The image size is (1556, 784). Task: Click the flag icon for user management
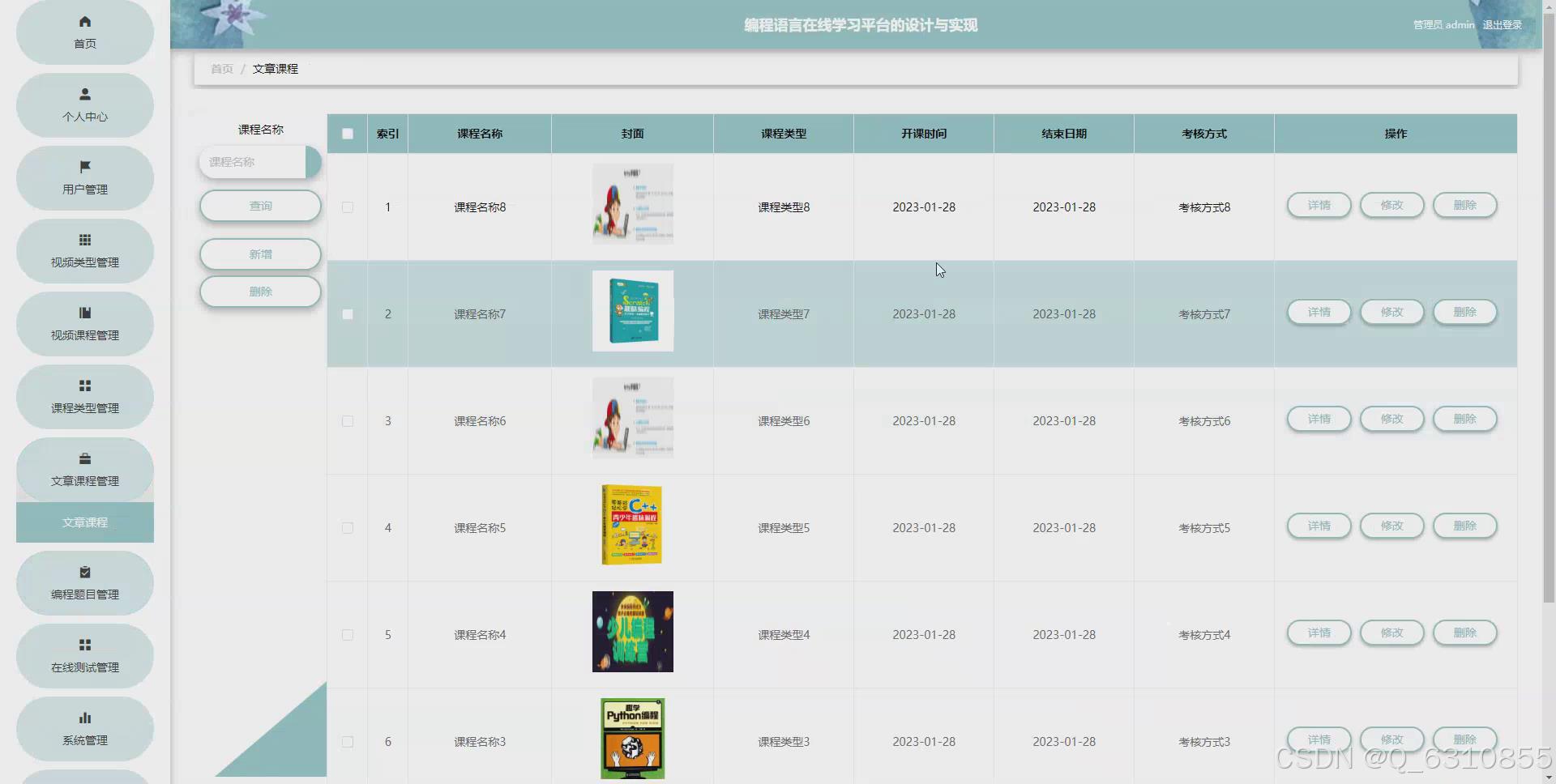[x=85, y=167]
